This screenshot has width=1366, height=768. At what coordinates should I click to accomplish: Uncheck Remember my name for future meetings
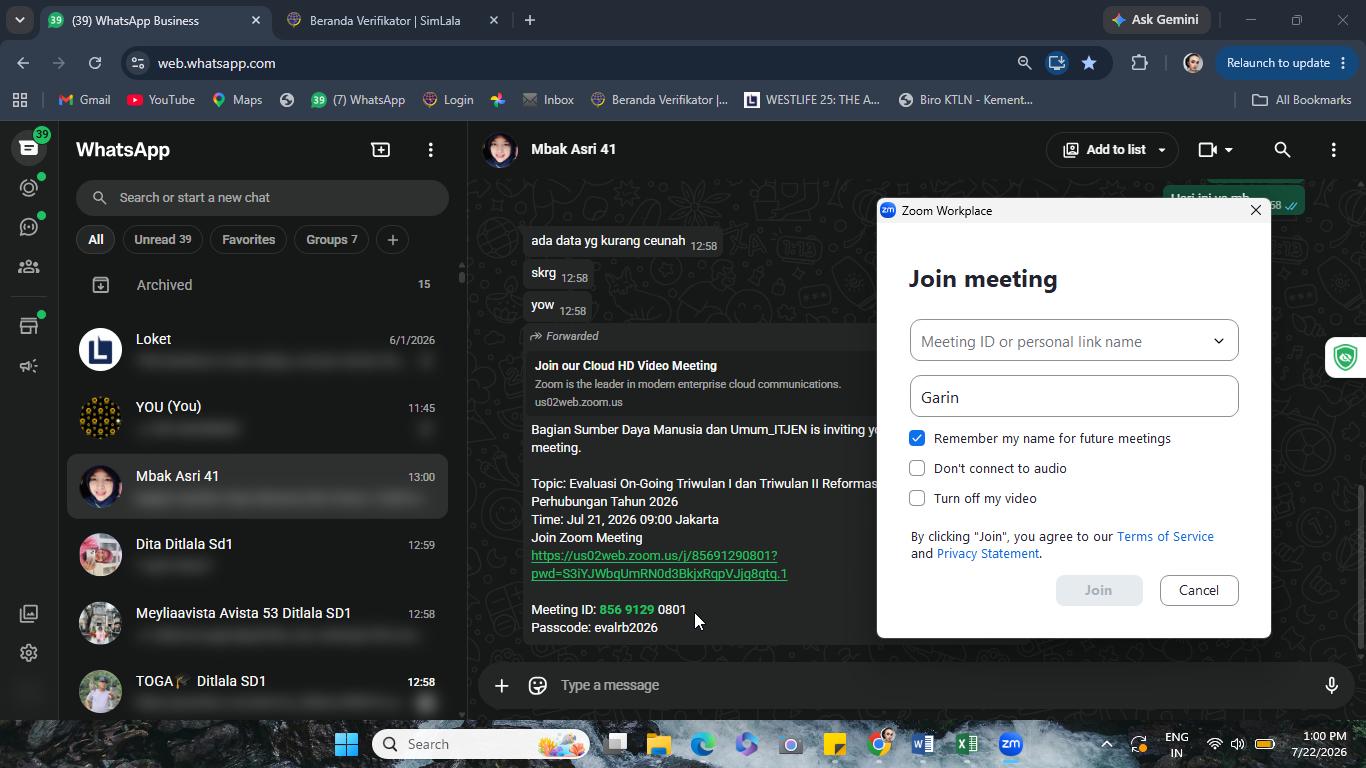point(917,438)
